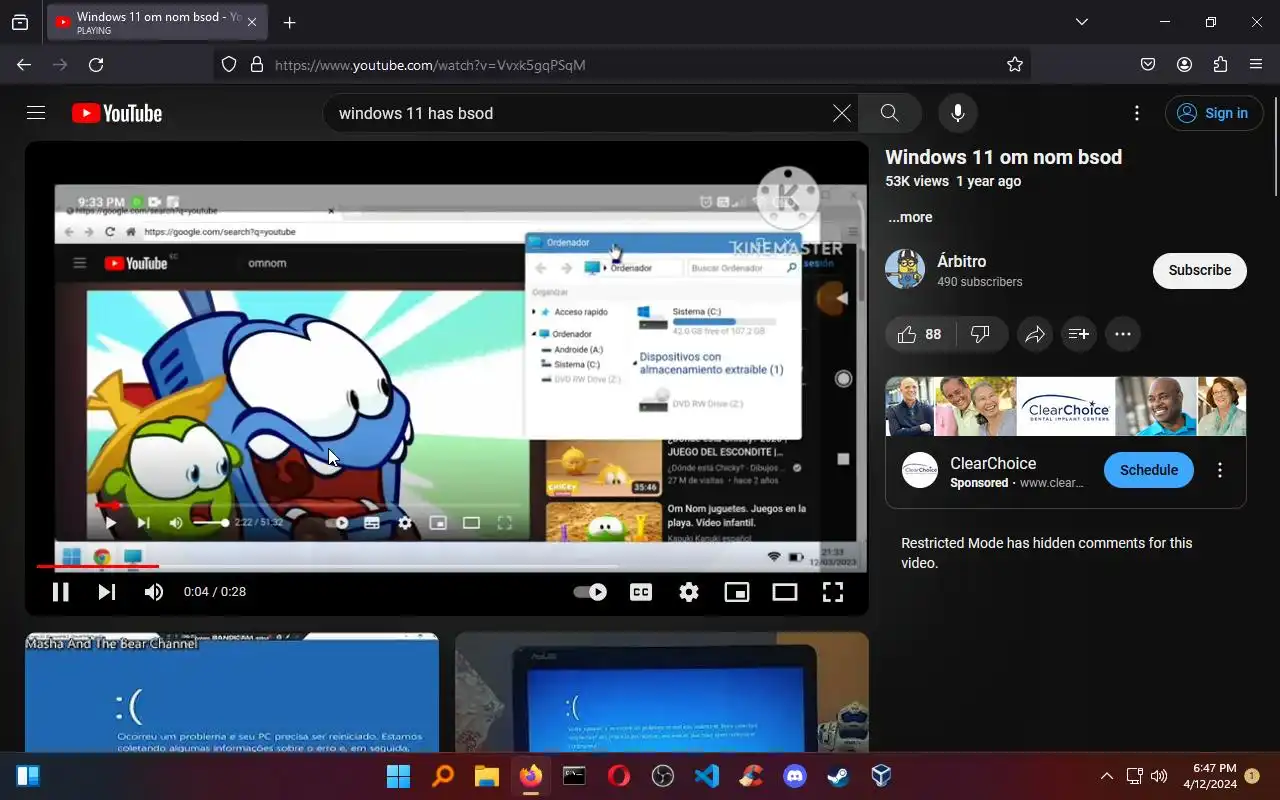Open Windows taskbar search
Viewport: 1280px width, 800px height.
click(x=442, y=776)
